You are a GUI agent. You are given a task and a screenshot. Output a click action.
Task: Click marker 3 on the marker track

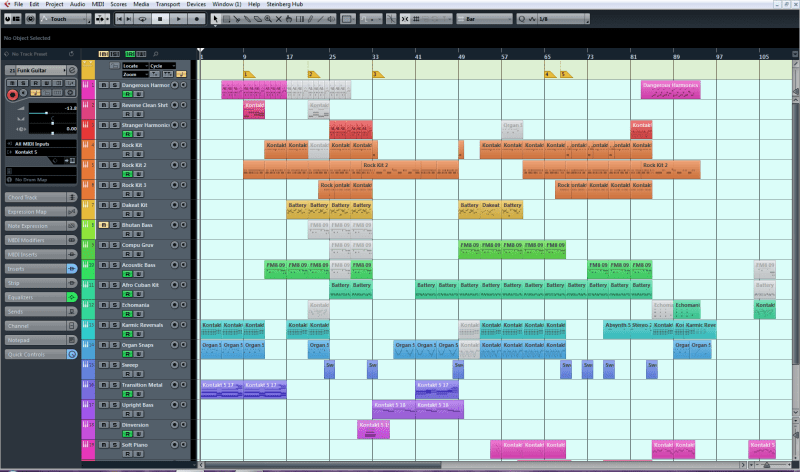(378, 74)
